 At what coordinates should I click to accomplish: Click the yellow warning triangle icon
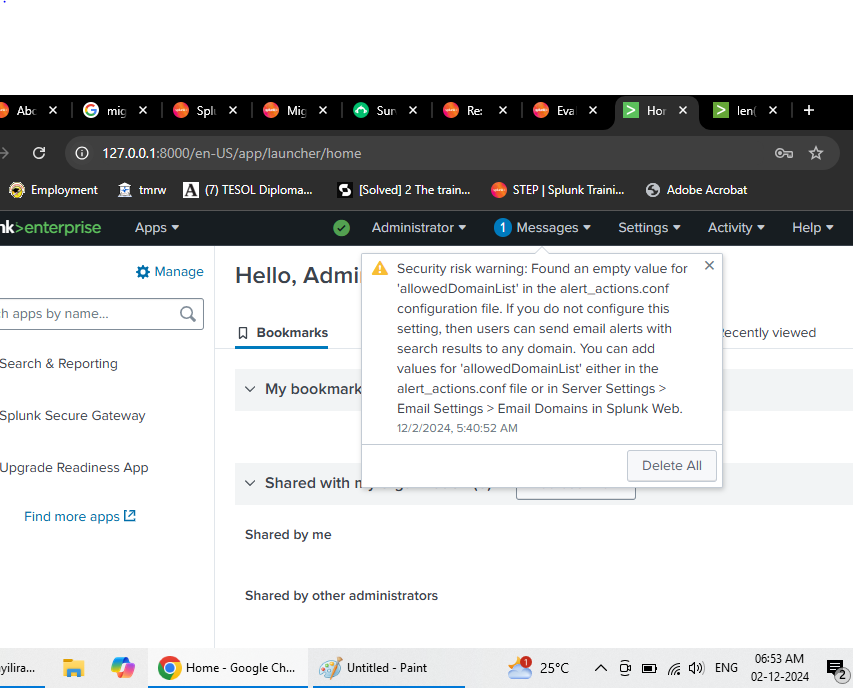(380, 268)
